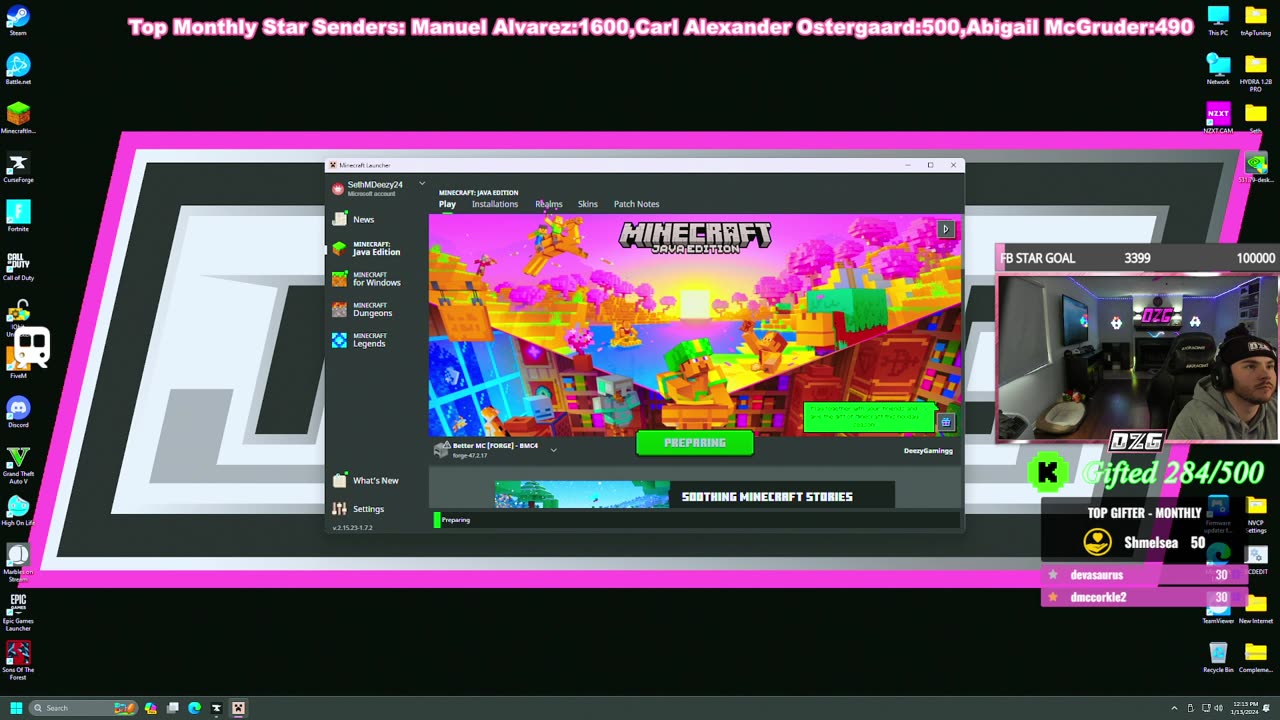Open Task View on the taskbar
The height and width of the screenshot is (720, 1280).
172,708
